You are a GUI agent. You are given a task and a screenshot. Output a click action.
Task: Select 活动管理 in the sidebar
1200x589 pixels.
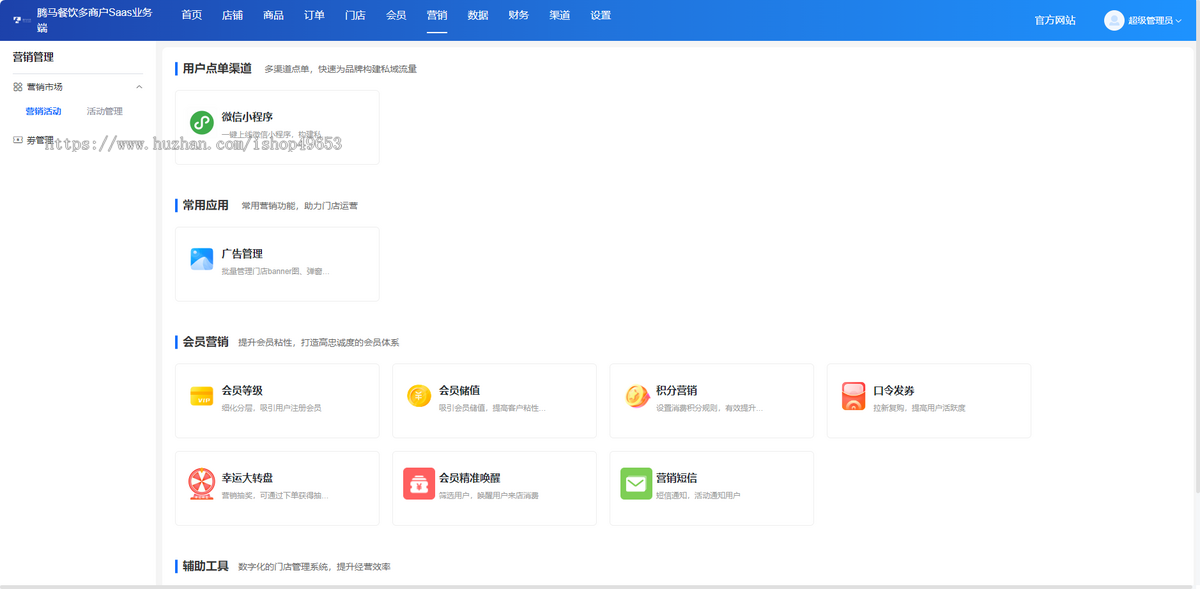(x=107, y=111)
